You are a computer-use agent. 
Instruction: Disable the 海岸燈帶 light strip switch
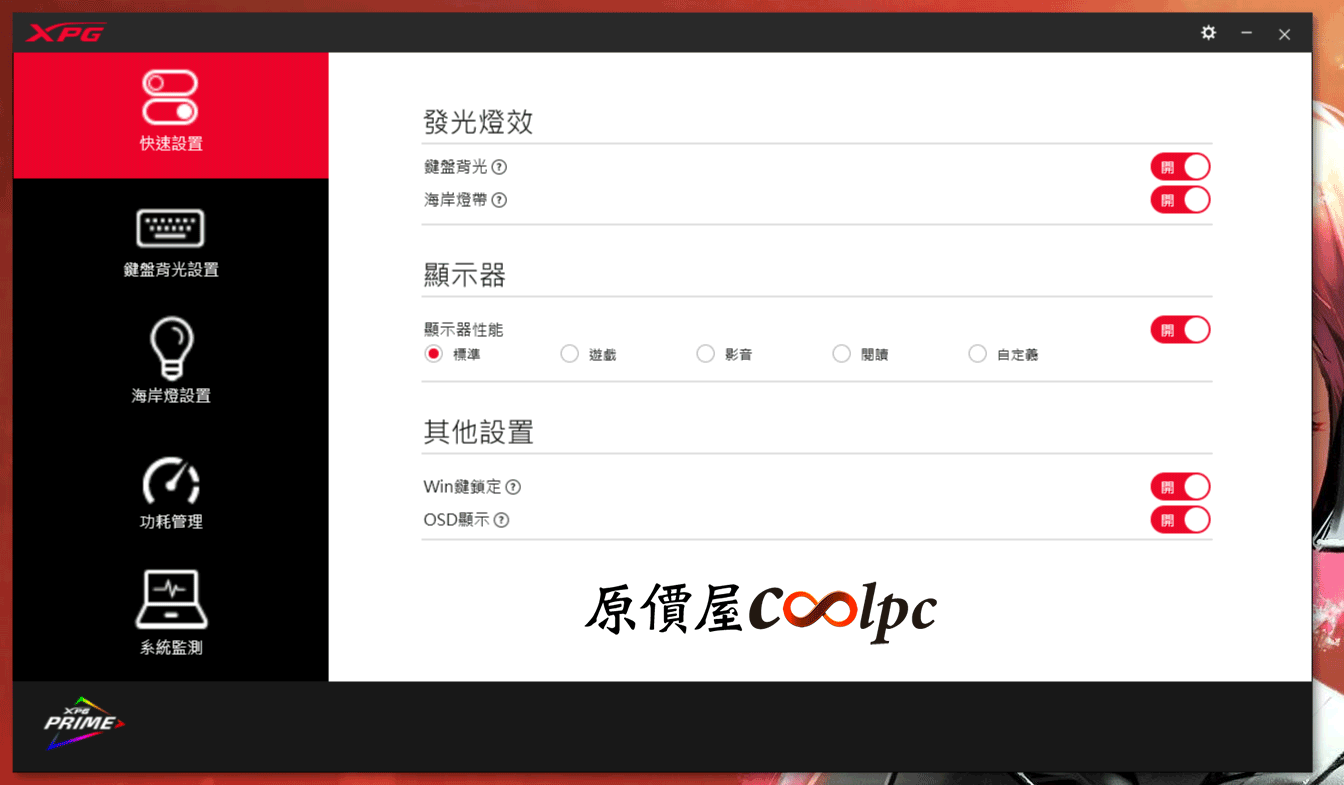click(1180, 200)
